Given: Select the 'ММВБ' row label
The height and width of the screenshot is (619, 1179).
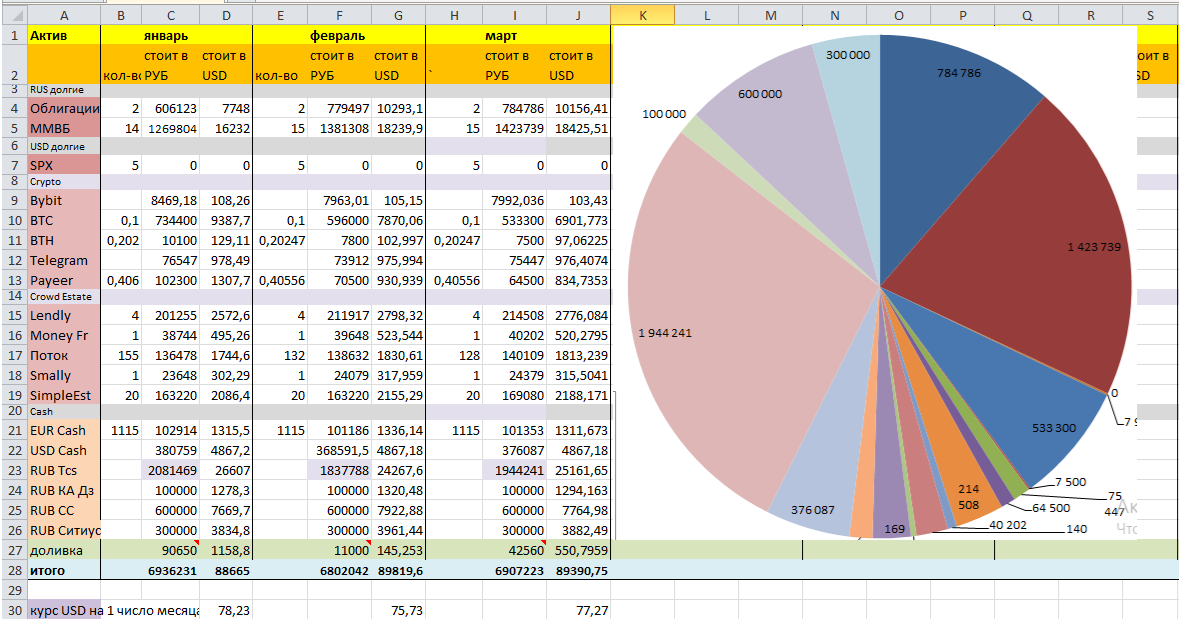Looking at the screenshot, I should click(64, 128).
